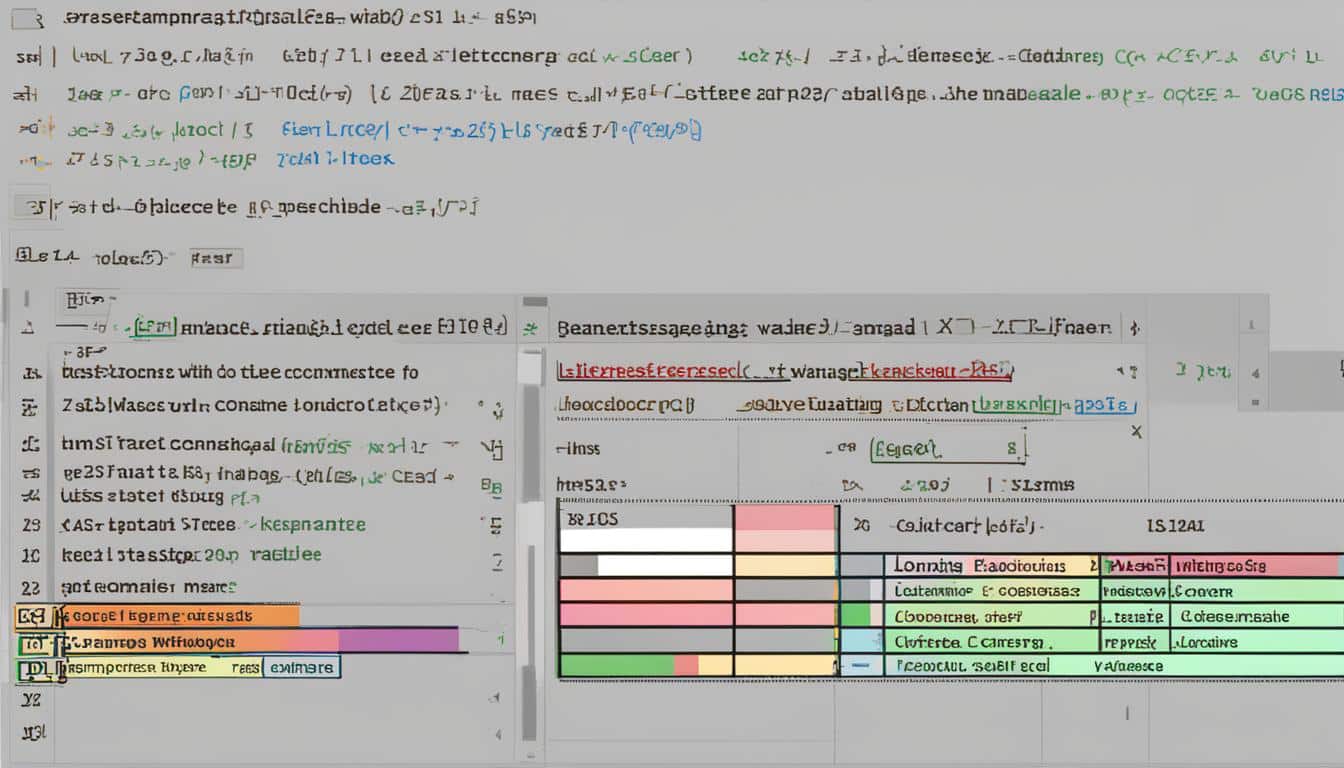Click the green star icon beside panel header
This screenshot has height=768, width=1344.
[531, 327]
